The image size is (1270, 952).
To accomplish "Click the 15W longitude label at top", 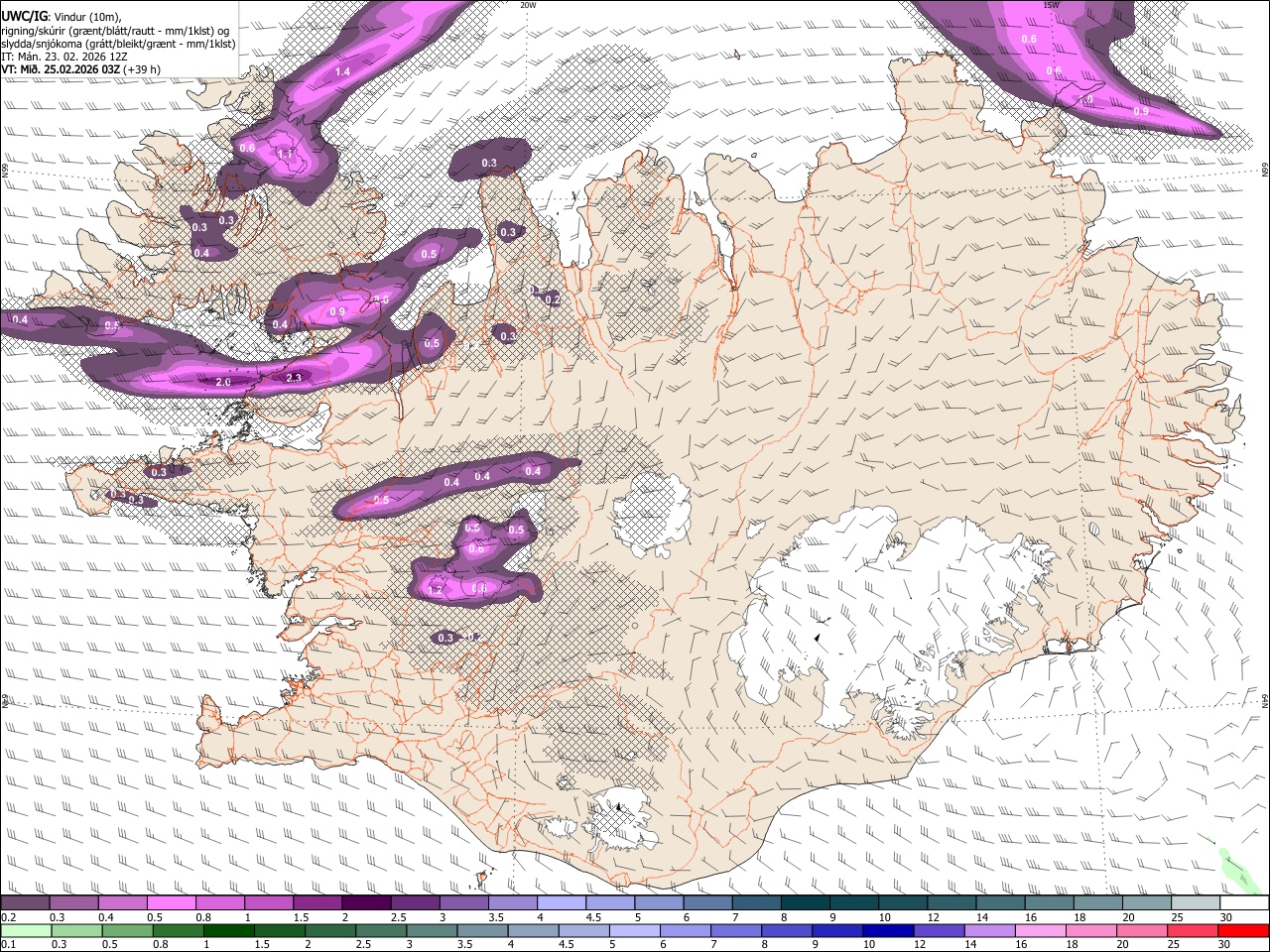I will pyautogui.click(x=1050, y=4).
